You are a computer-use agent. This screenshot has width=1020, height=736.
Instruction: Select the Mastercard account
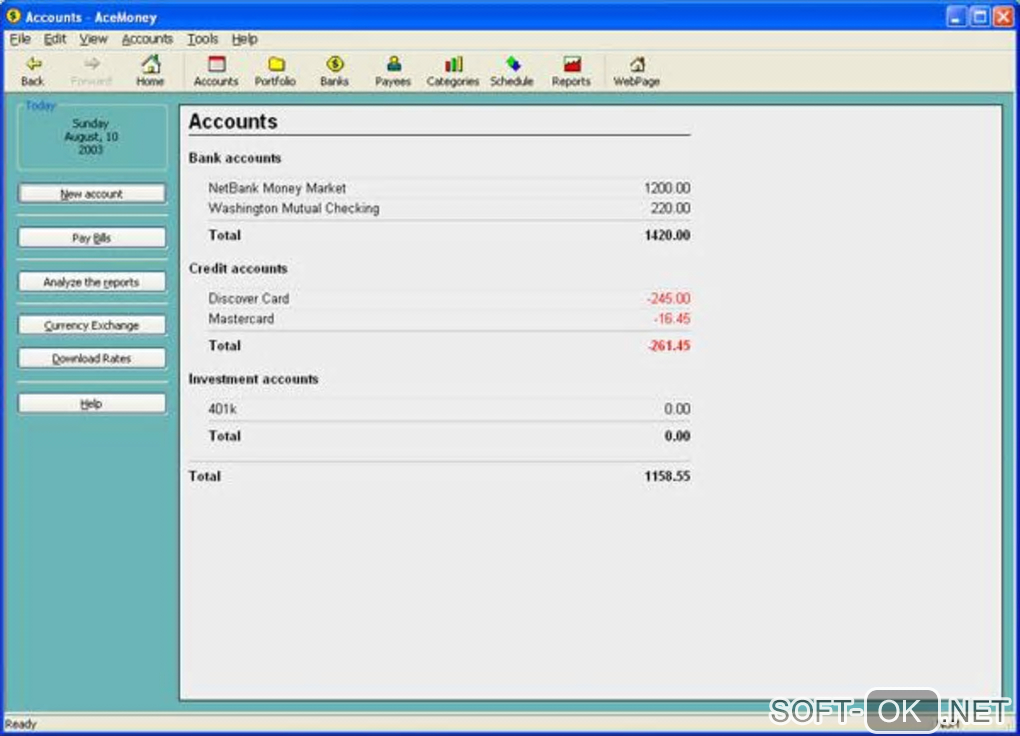coord(241,319)
